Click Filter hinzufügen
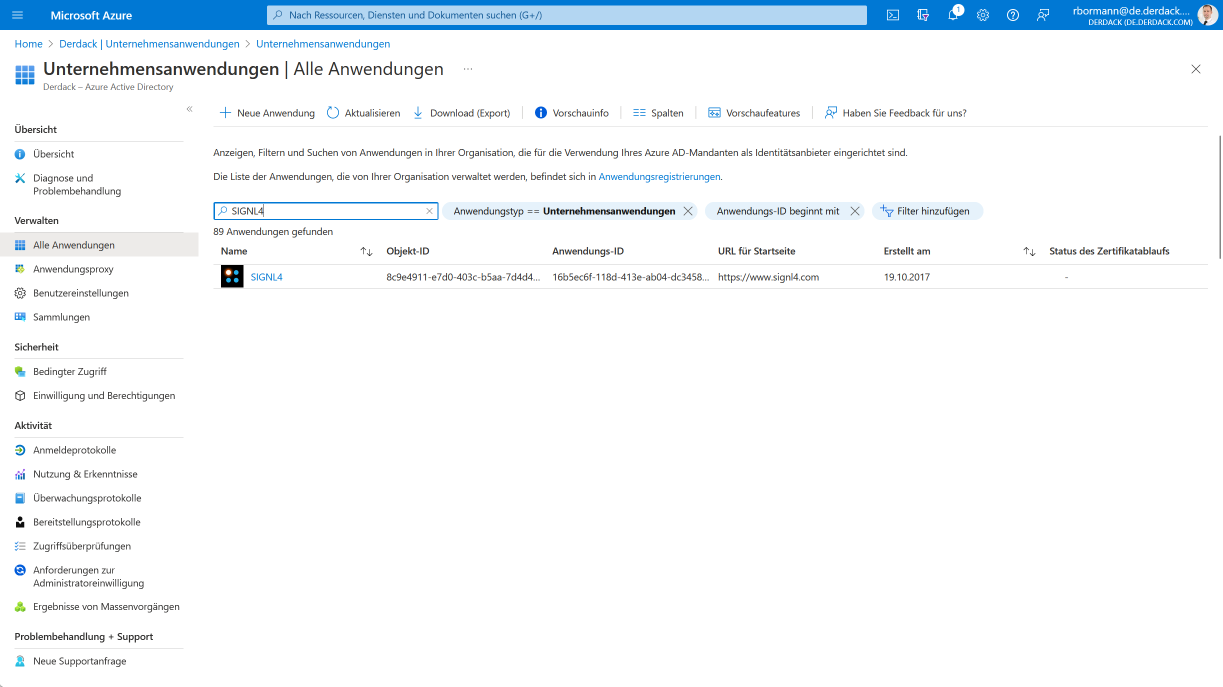The image size is (1223, 687). pos(927,211)
